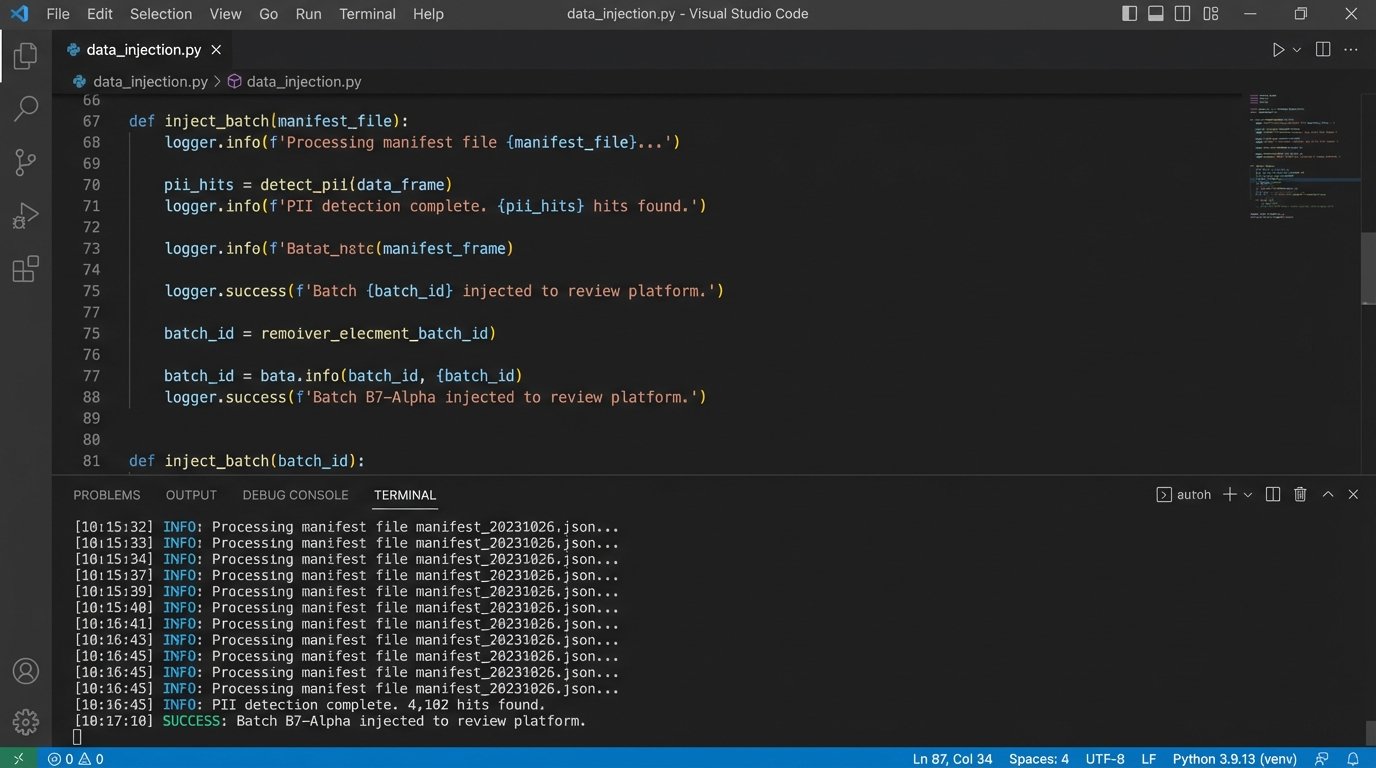Open the Terminal menu

tap(366, 13)
